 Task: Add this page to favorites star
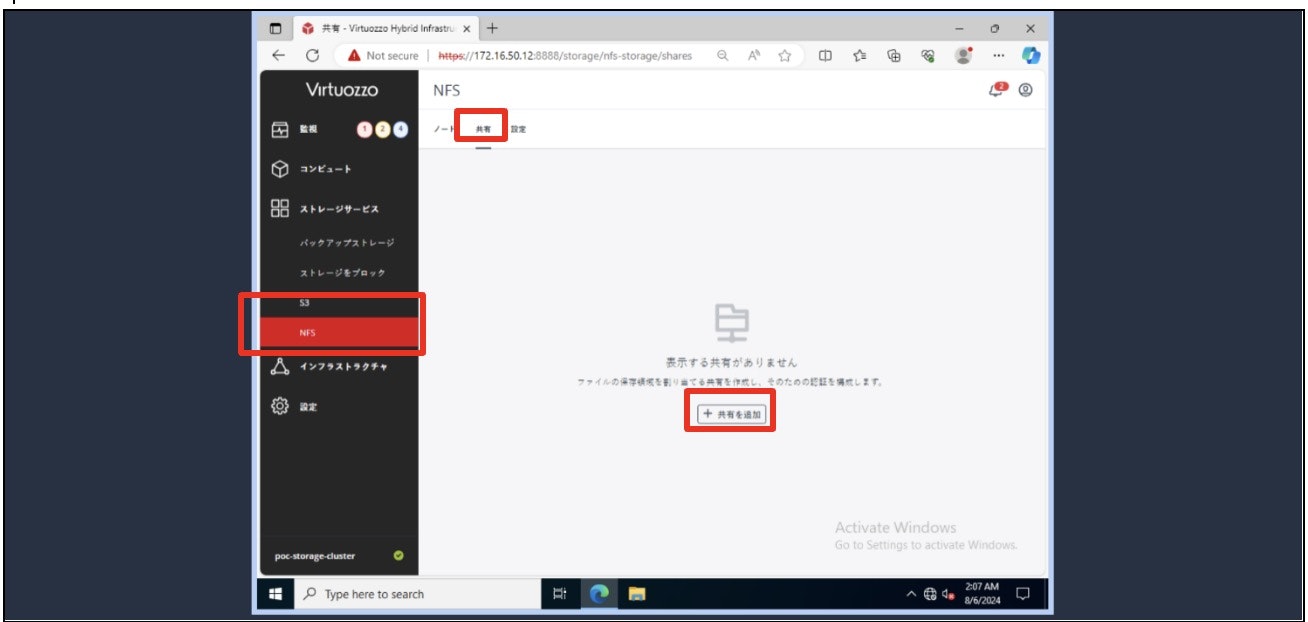coord(785,56)
